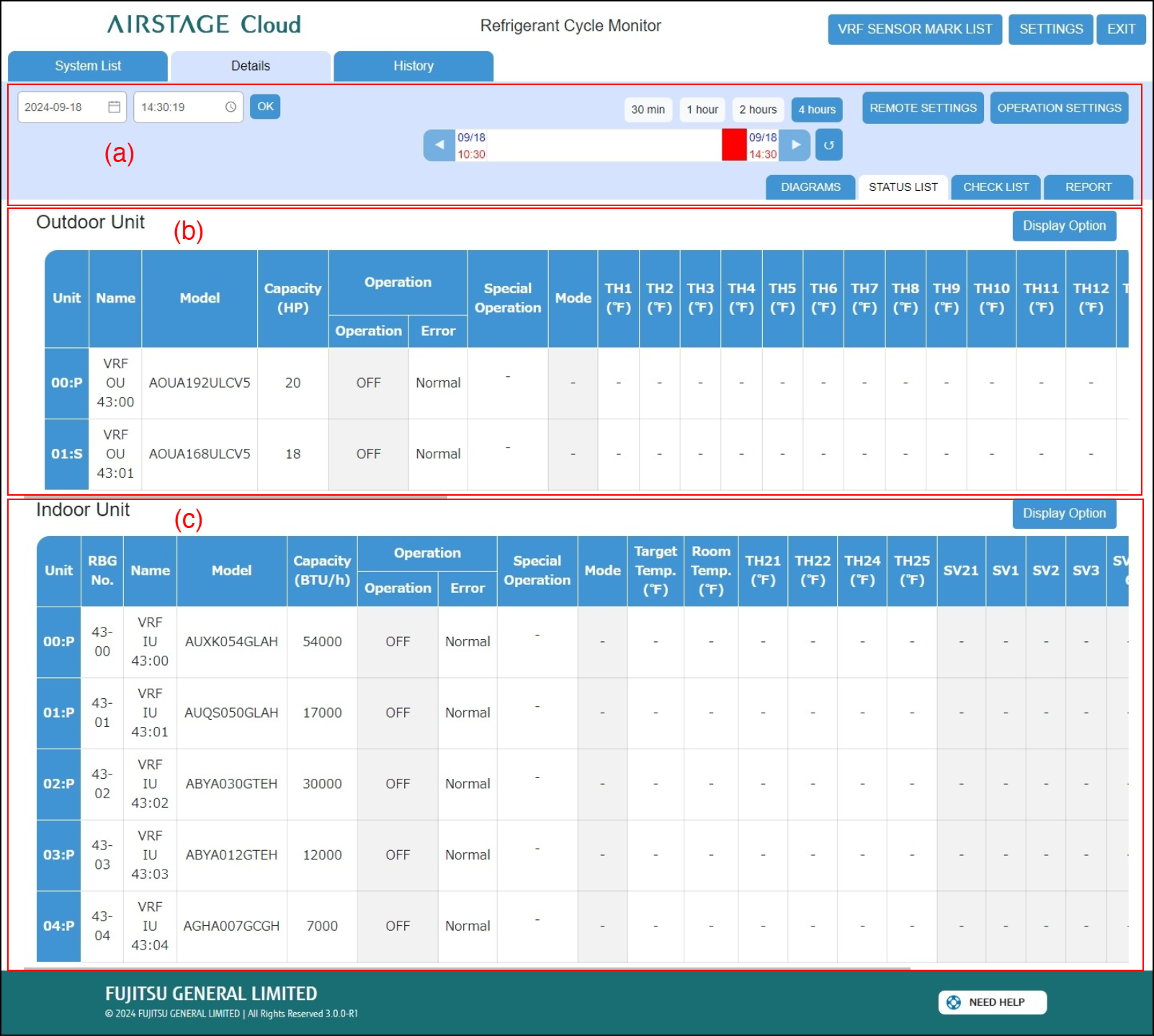Click the Outdoor Unit horizontal scrollbar
The height and width of the screenshot is (1036, 1154).
[x=235, y=496]
